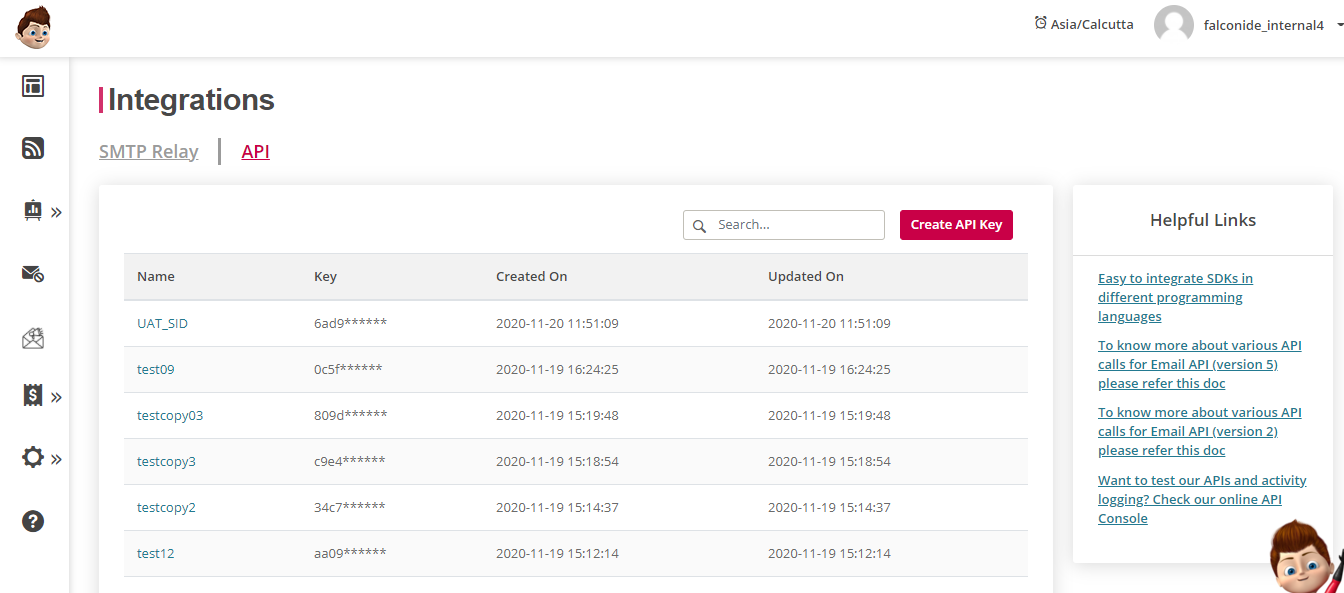
Task: Open the dashboard layout icon in sidebar
Action: point(33,86)
